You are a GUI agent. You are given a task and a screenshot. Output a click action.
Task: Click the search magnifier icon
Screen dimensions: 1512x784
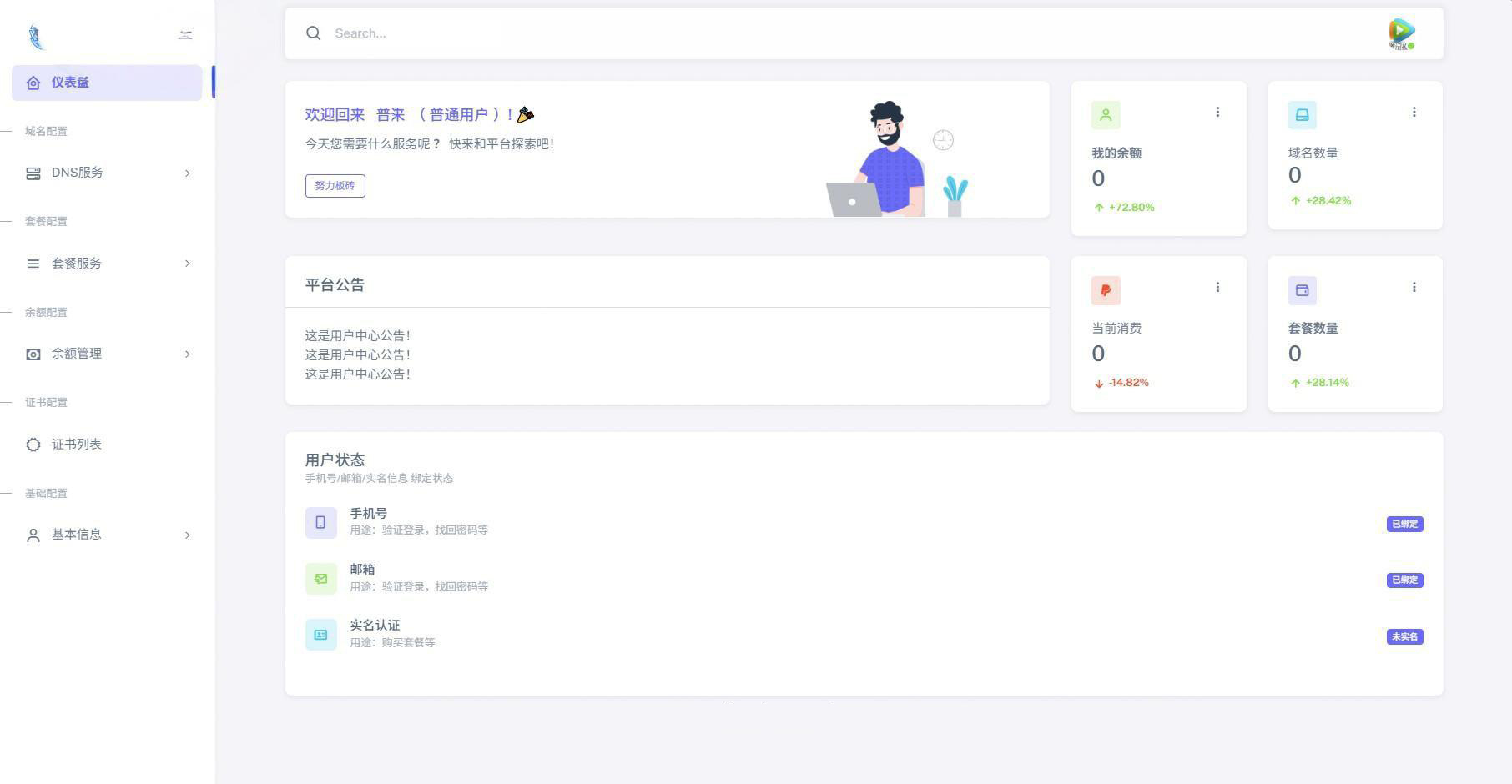pos(313,33)
